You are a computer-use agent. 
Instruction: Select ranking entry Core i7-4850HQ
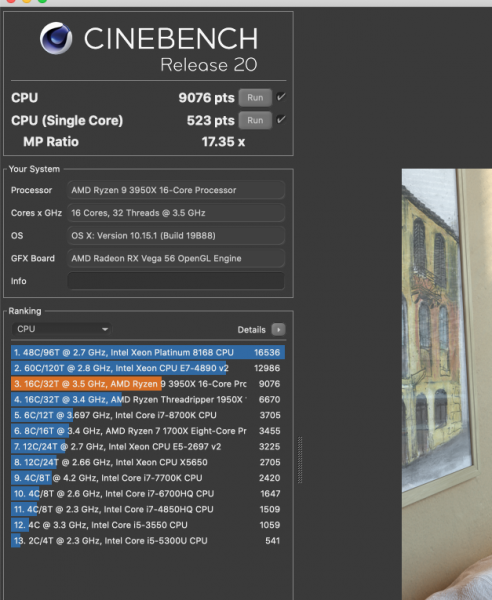tap(148, 509)
